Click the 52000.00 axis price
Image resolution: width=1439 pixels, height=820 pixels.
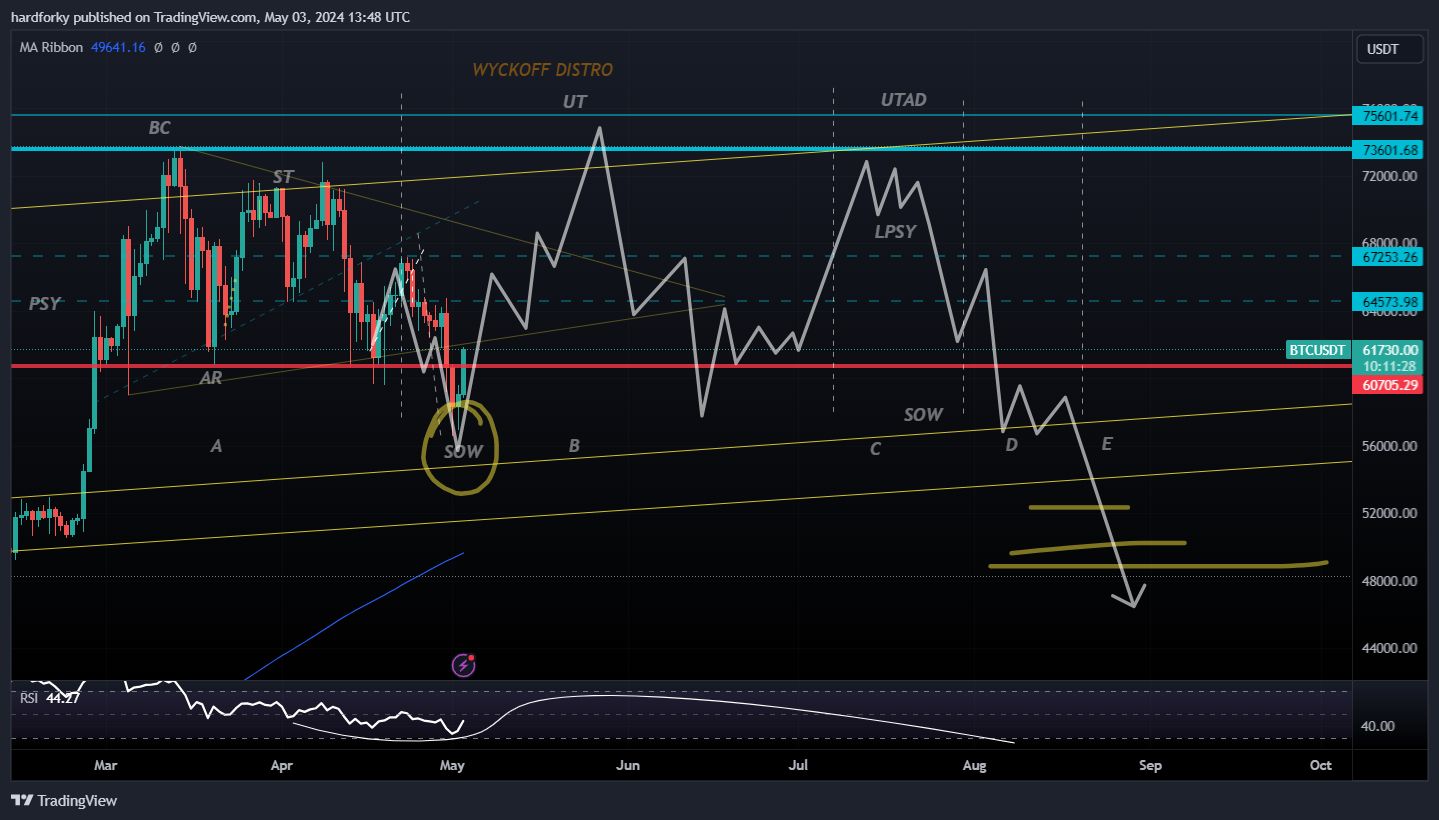tap(1391, 513)
